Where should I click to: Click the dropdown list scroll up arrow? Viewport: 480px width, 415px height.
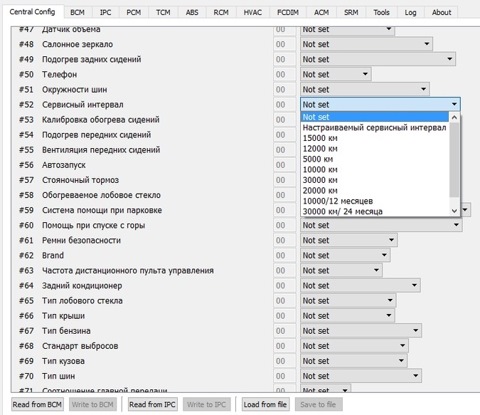point(454,117)
